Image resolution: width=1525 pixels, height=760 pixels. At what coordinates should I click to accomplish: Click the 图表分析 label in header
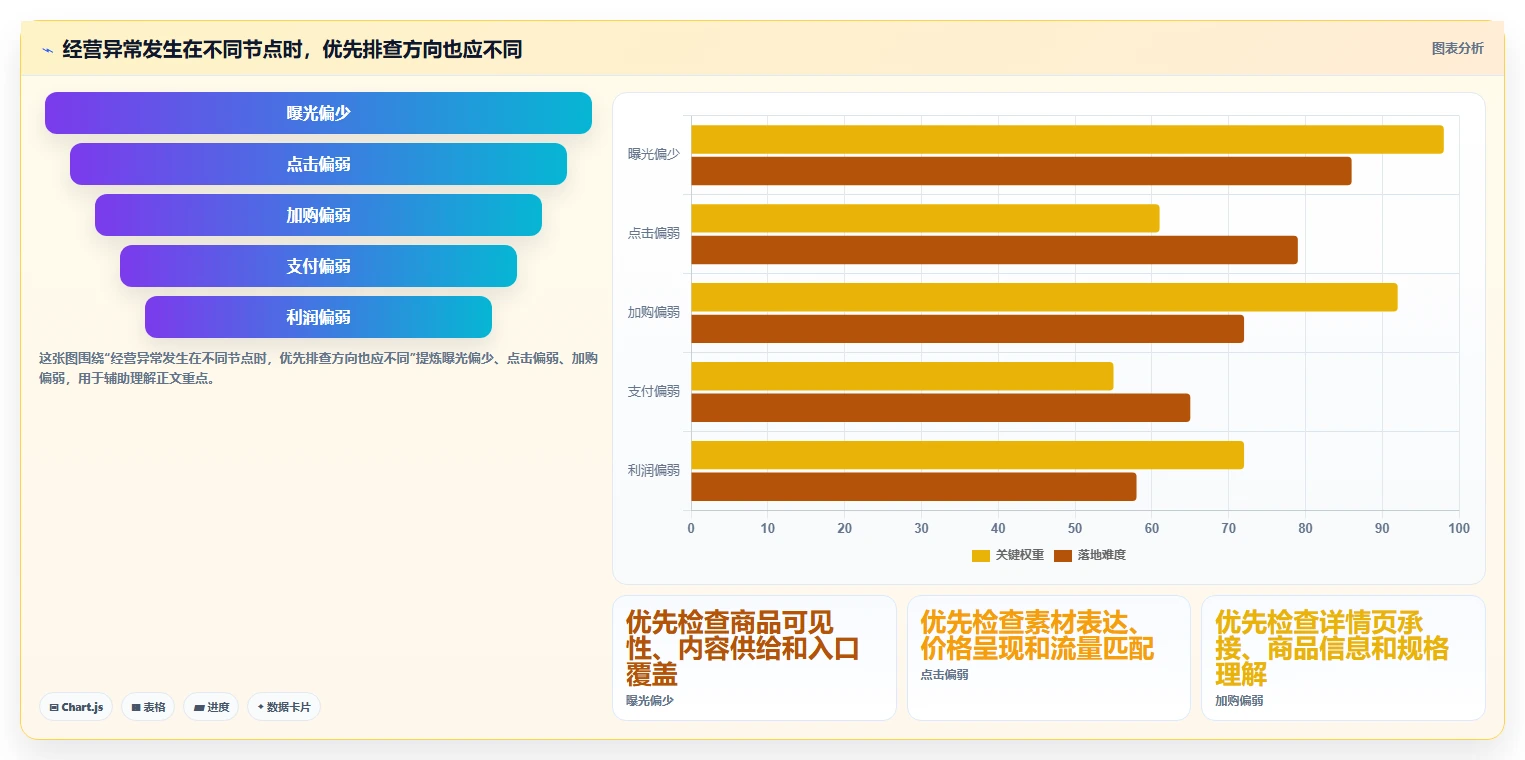[x=1457, y=48]
